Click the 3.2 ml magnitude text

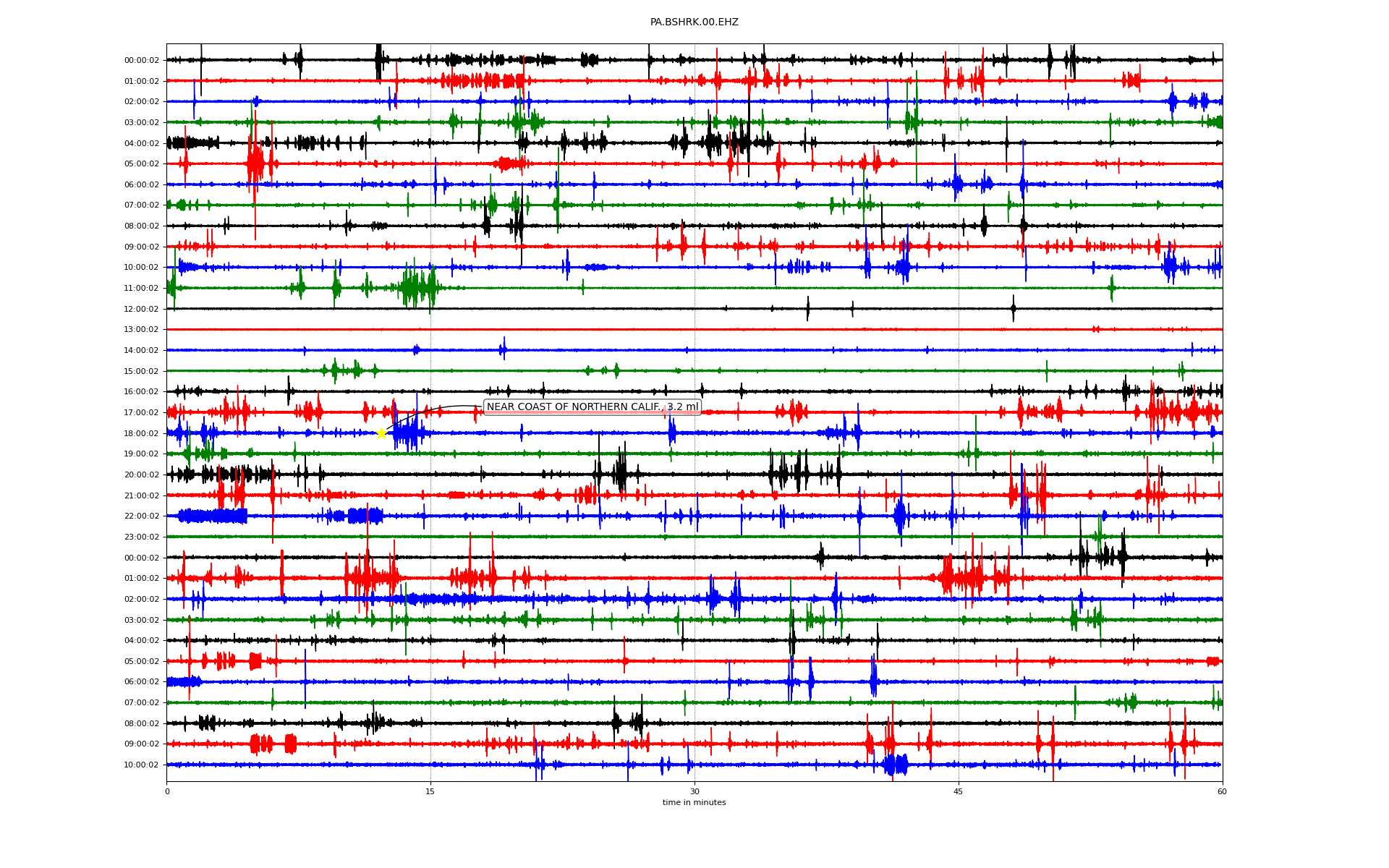click(683, 407)
